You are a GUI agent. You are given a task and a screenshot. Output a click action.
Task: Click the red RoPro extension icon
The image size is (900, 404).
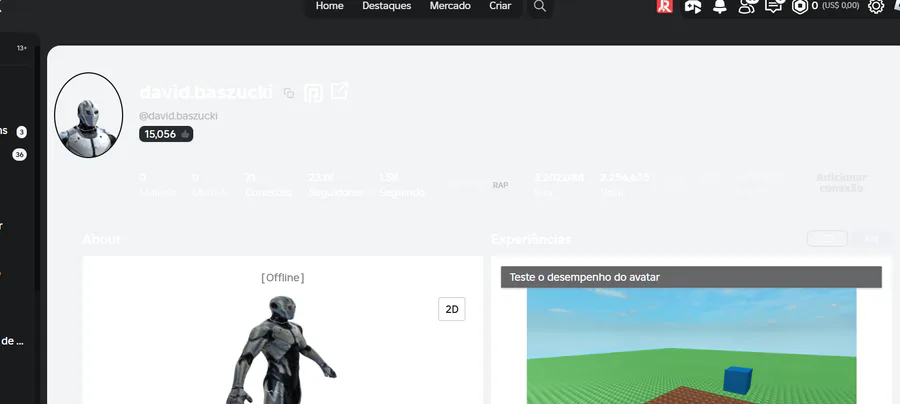pyautogui.click(x=665, y=6)
